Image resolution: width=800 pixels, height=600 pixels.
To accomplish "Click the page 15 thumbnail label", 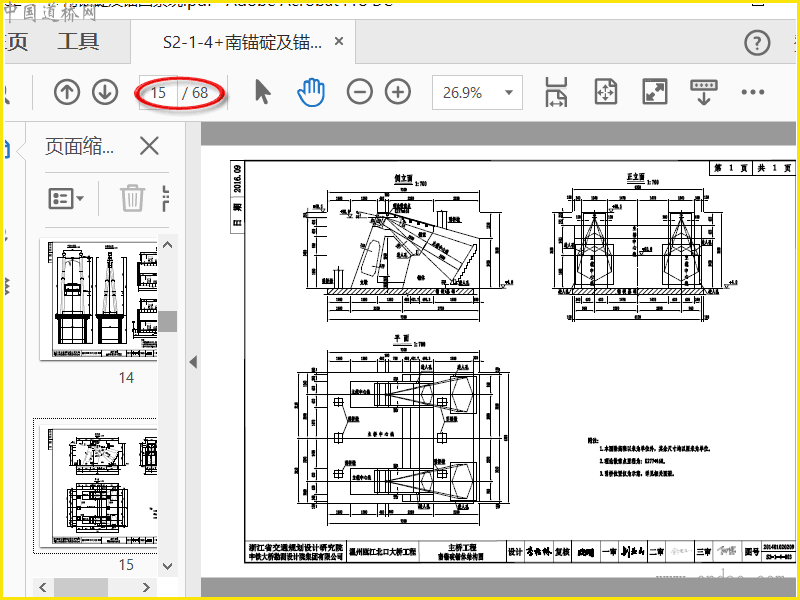I will pos(126,565).
